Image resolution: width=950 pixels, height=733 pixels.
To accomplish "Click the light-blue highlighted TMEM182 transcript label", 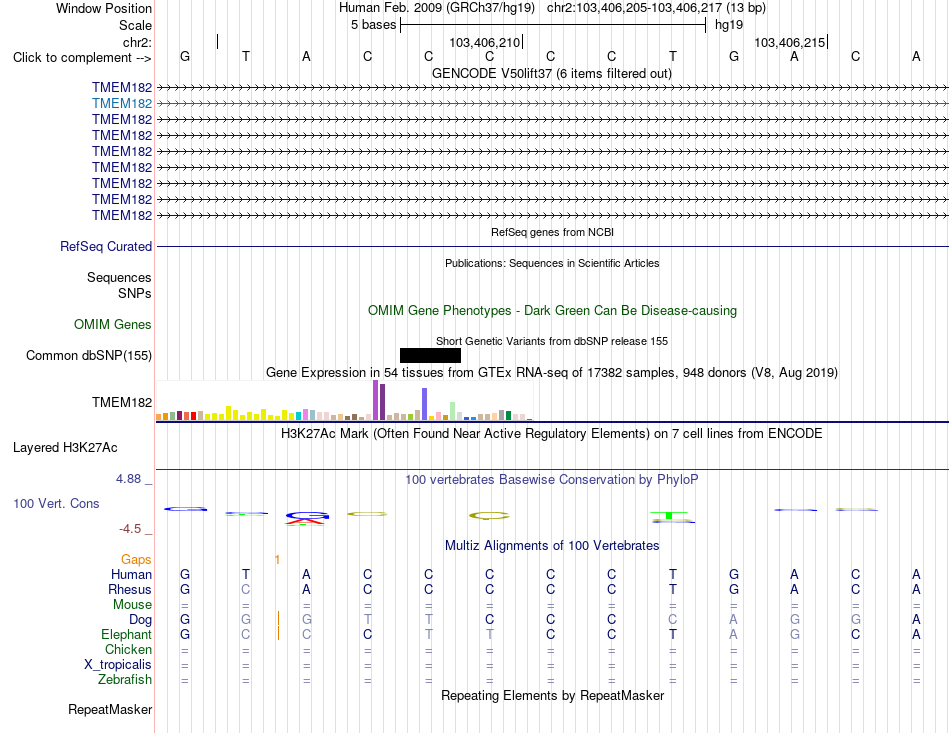I will point(122,104).
